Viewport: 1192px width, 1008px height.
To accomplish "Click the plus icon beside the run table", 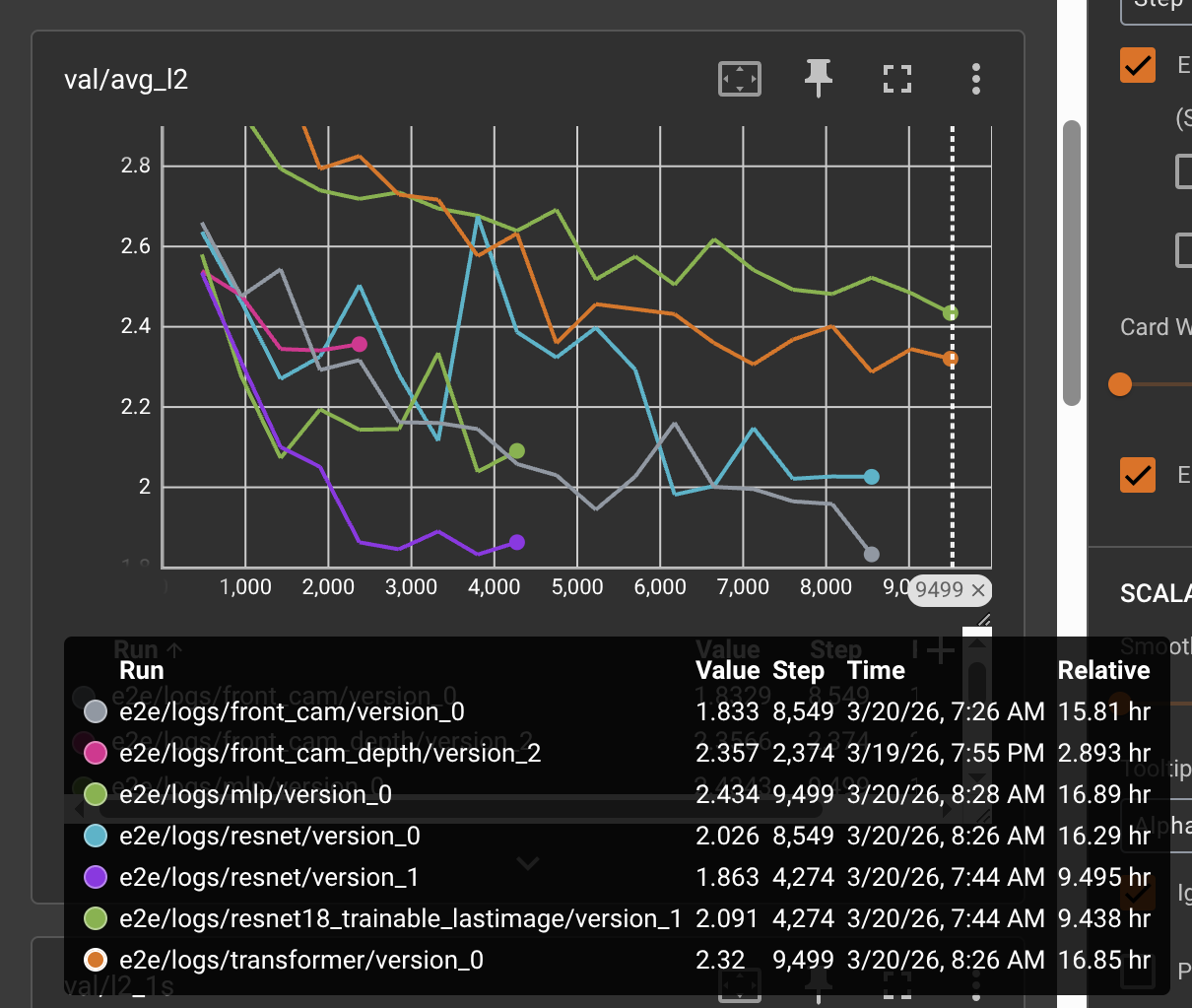I will point(943,650).
